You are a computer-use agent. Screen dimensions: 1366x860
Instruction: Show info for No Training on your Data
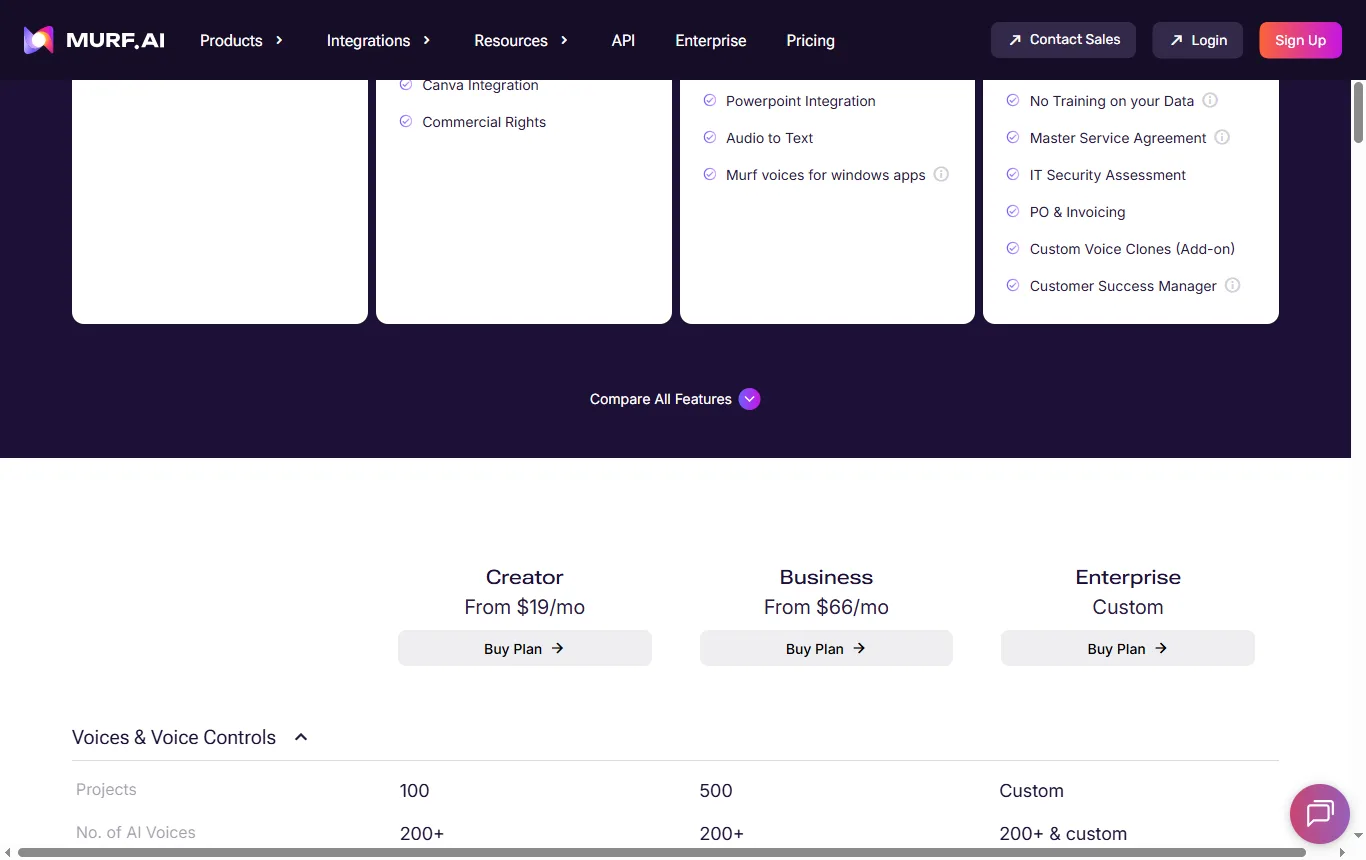click(1210, 100)
